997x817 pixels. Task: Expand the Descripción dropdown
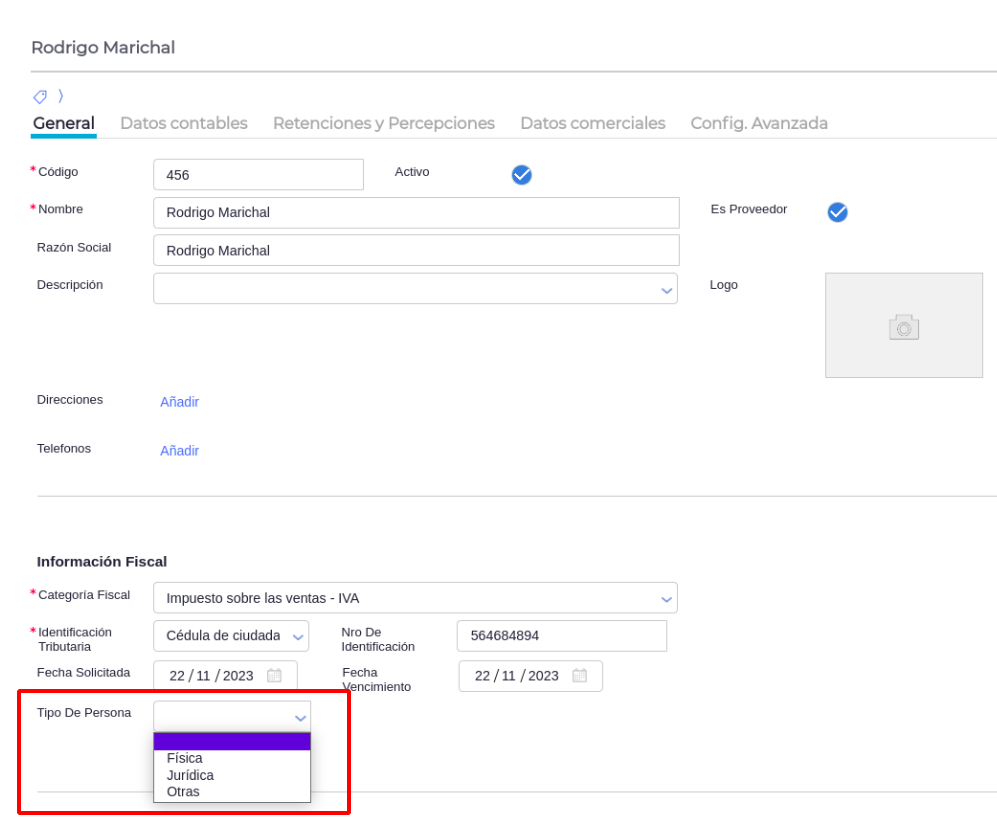point(666,290)
